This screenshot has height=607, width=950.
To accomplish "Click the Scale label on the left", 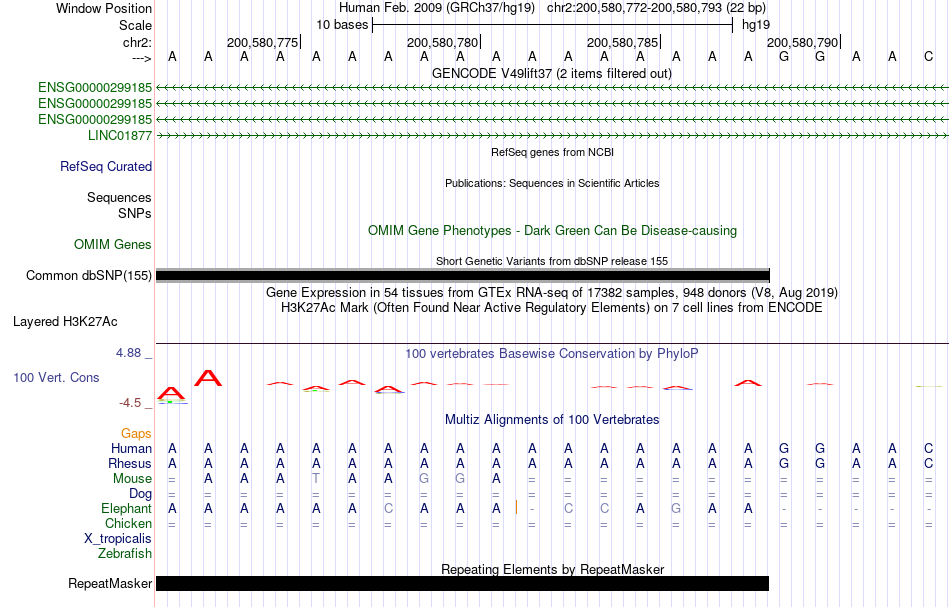I will click(x=135, y=25).
